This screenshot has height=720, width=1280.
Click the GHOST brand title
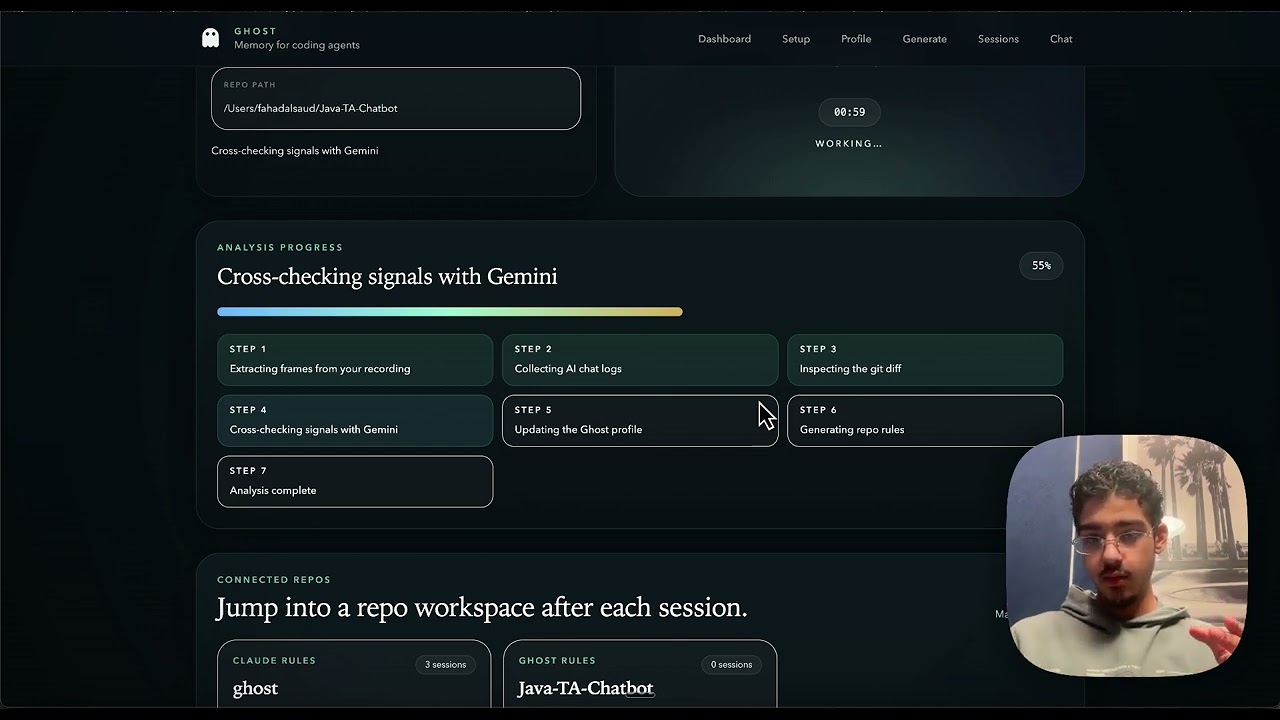pyautogui.click(x=255, y=32)
